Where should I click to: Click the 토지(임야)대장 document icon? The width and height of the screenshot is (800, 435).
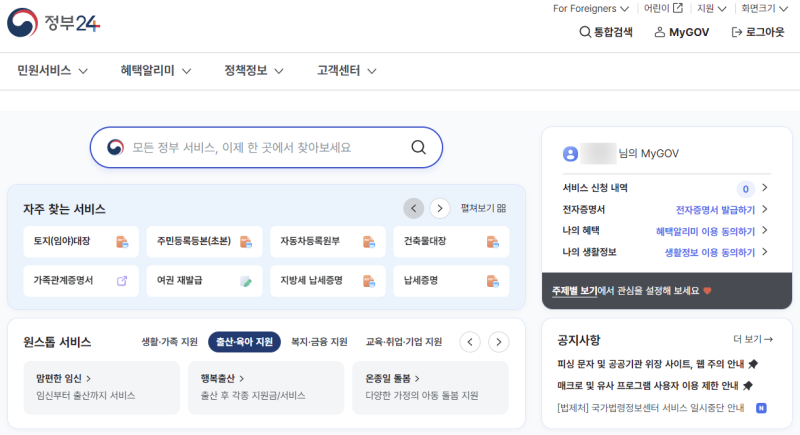click(x=122, y=242)
